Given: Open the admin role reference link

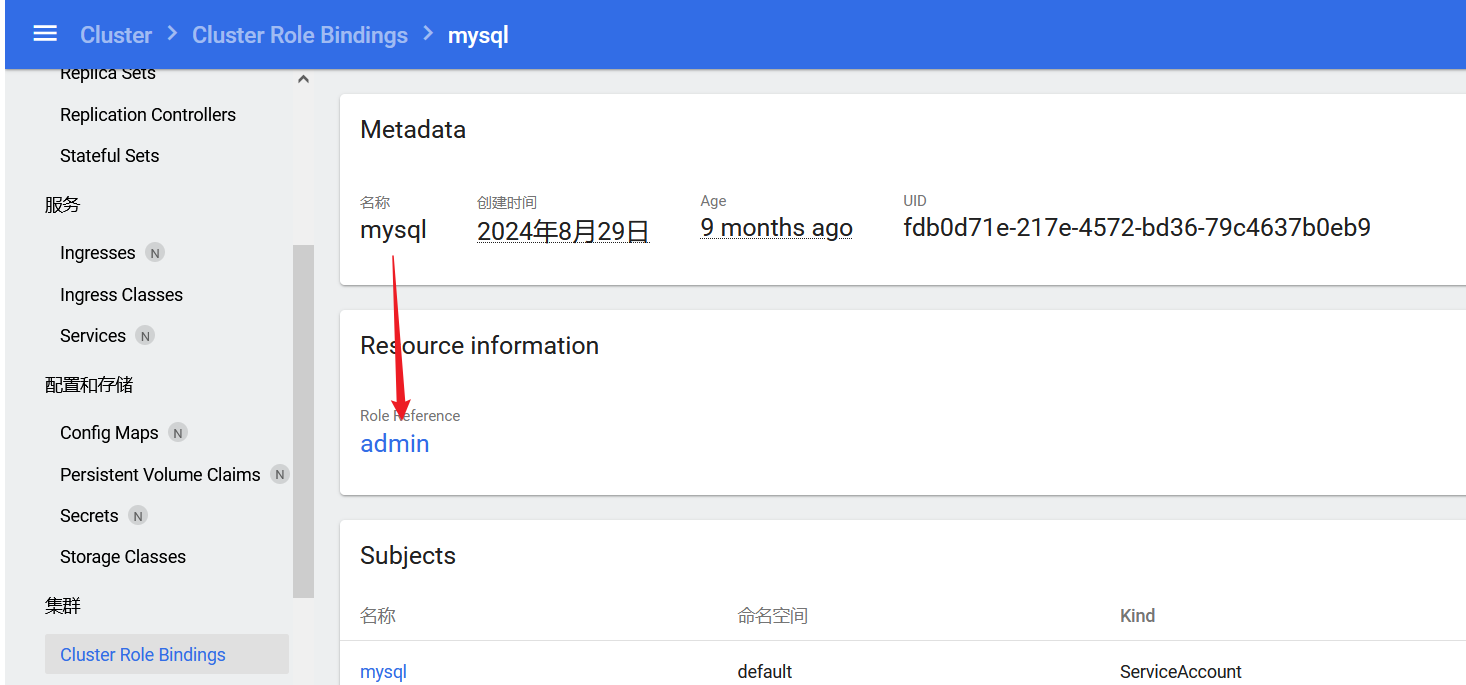Looking at the screenshot, I should pos(395,444).
